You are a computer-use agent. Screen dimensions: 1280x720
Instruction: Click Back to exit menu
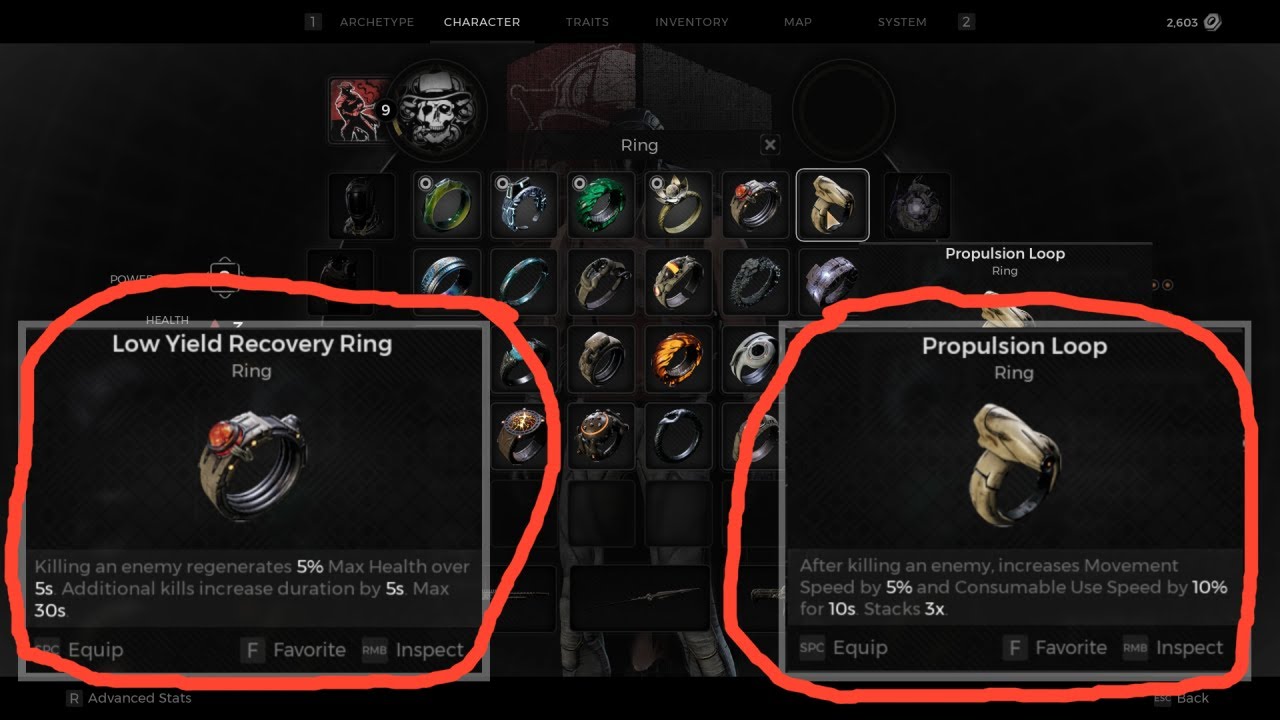pos(1182,698)
